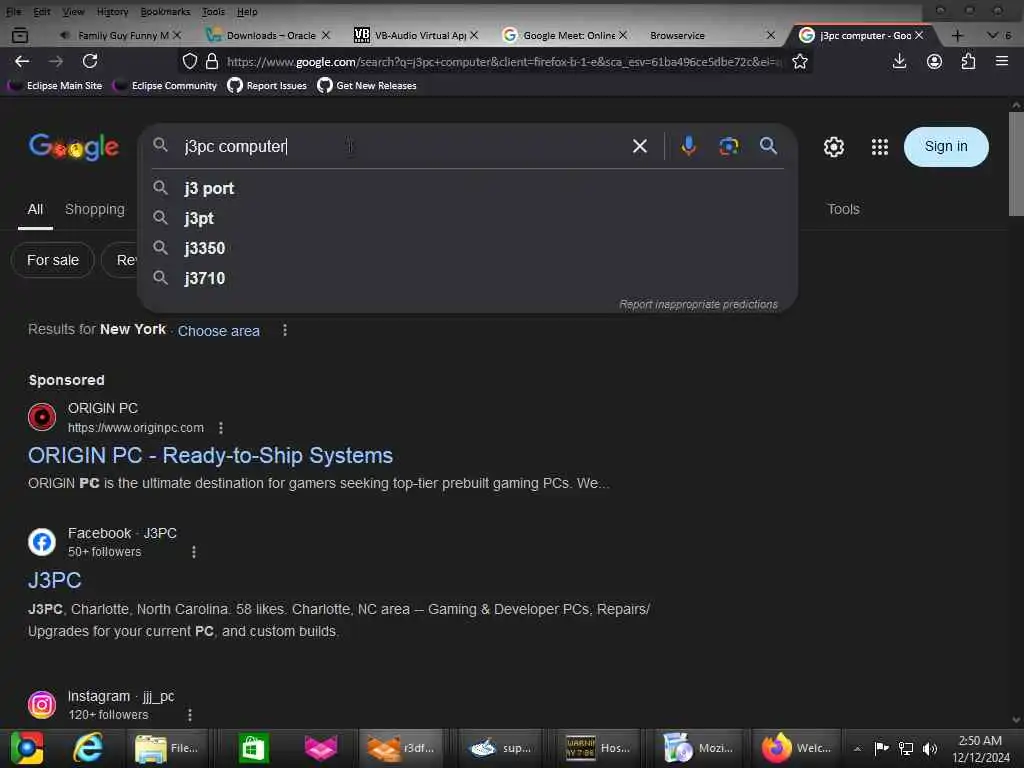Viewport: 1024px width, 768px height.
Task: Open the extensions puzzle icon
Action: coord(968,61)
